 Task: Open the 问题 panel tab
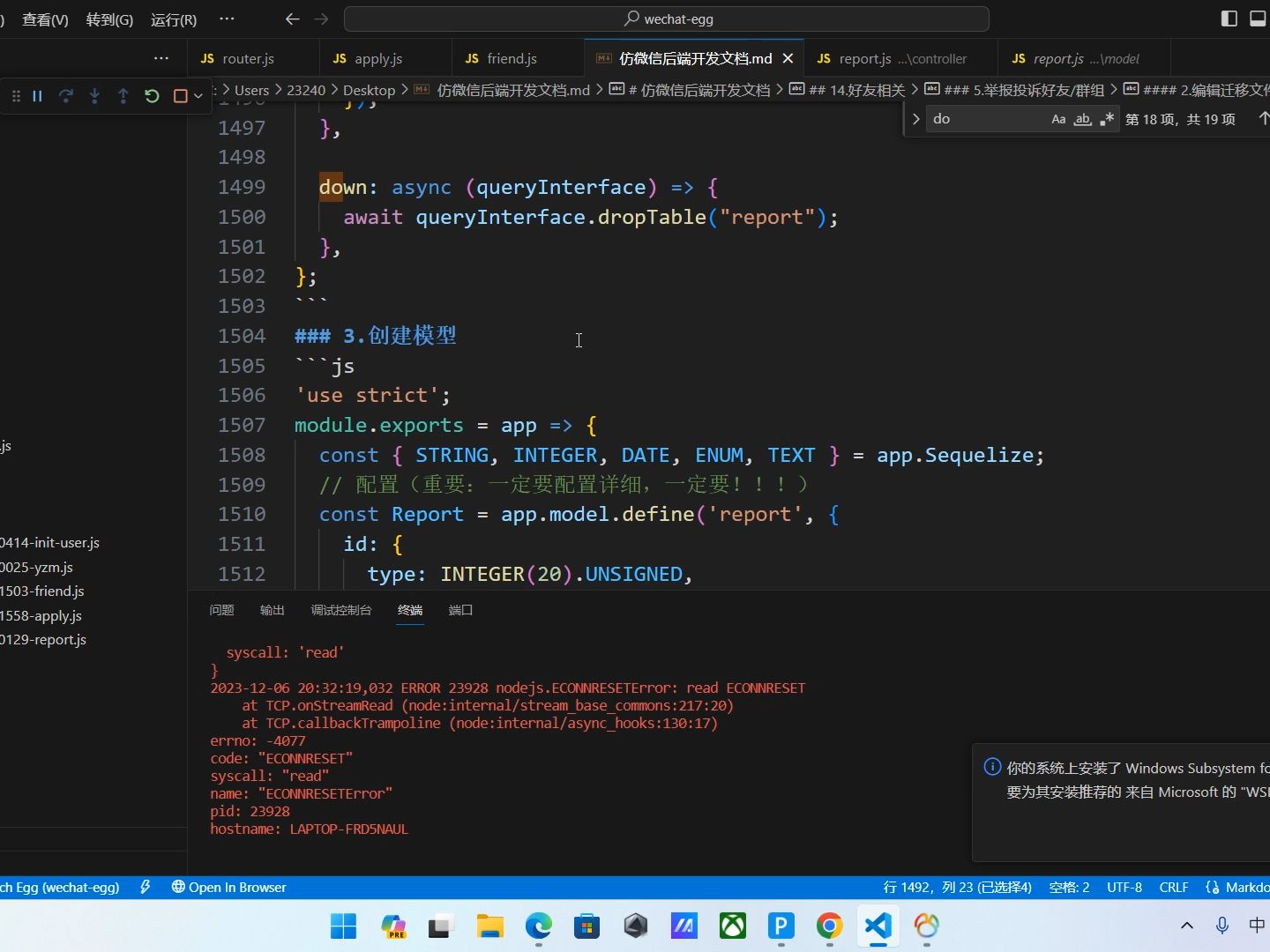[x=221, y=610]
